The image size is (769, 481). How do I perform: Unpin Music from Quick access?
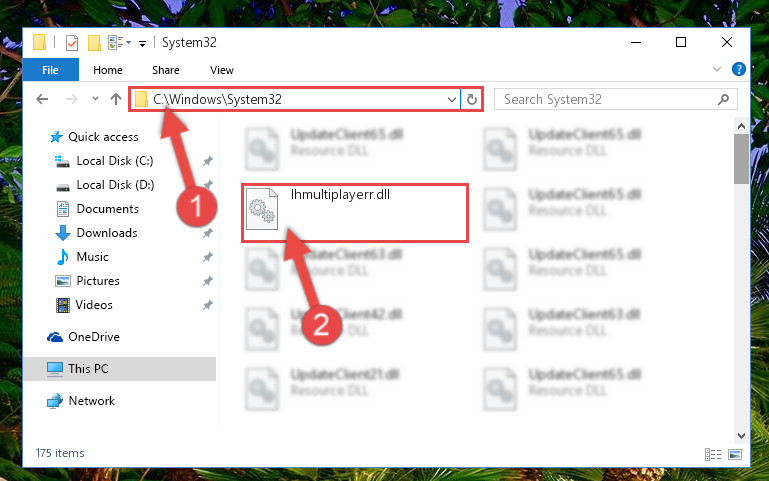[208, 257]
